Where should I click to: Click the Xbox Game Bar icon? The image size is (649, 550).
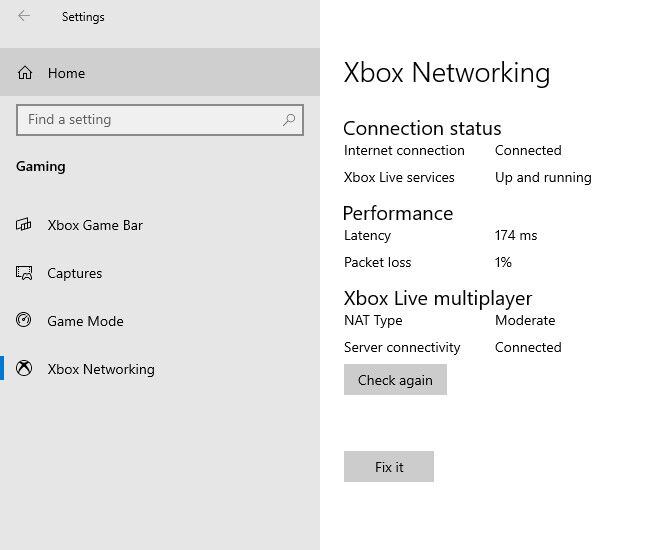[25, 225]
